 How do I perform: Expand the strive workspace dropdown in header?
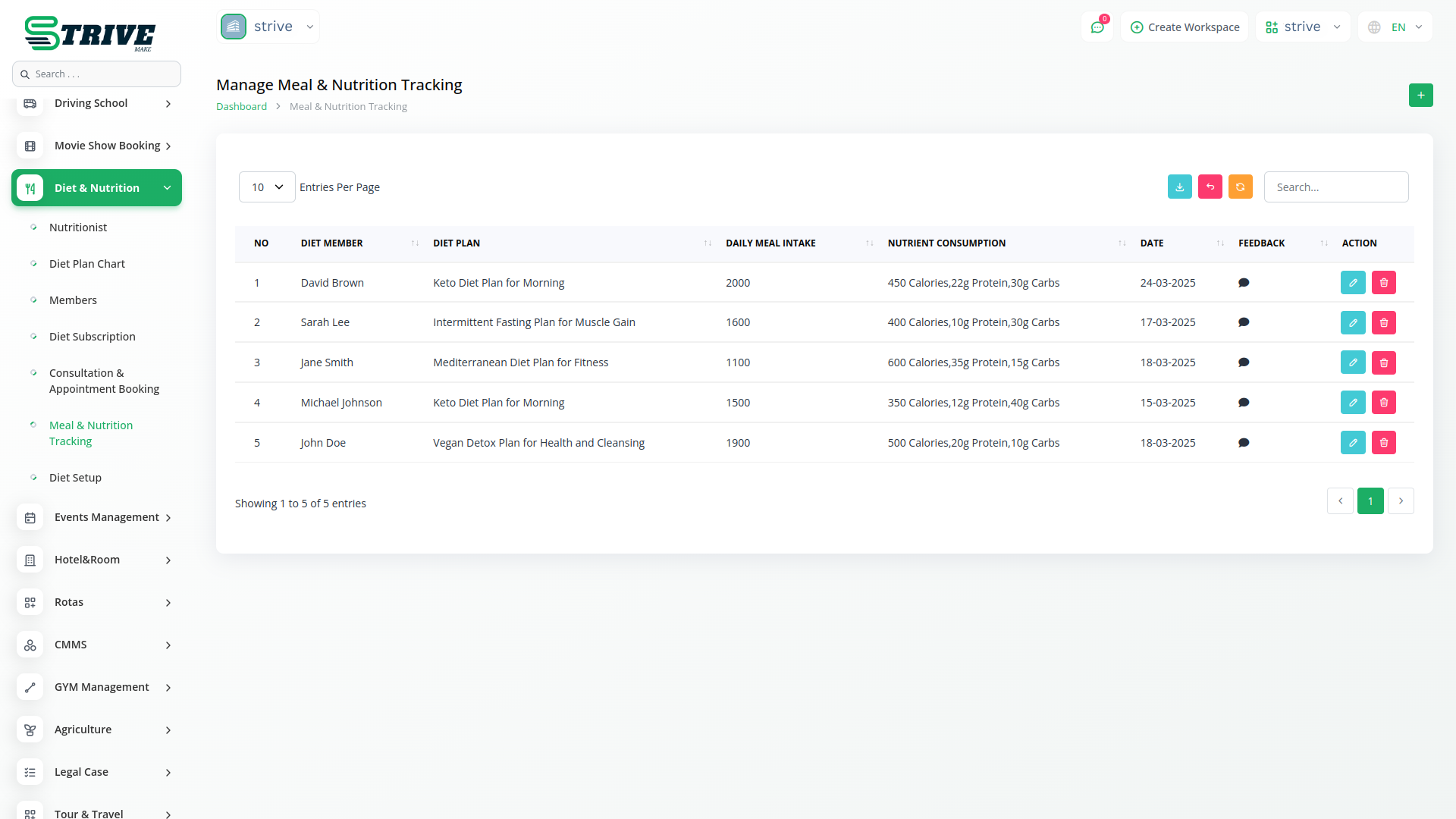click(1302, 27)
